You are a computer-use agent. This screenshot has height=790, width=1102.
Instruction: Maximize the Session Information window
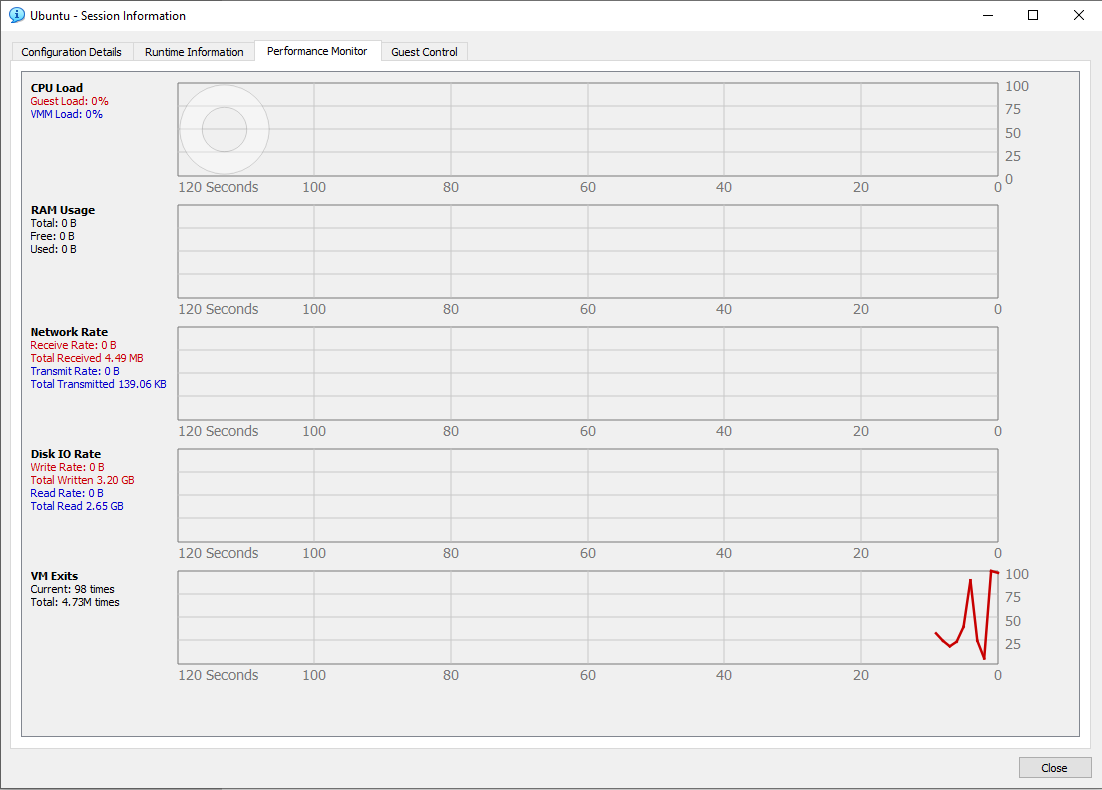[1033, 15]
